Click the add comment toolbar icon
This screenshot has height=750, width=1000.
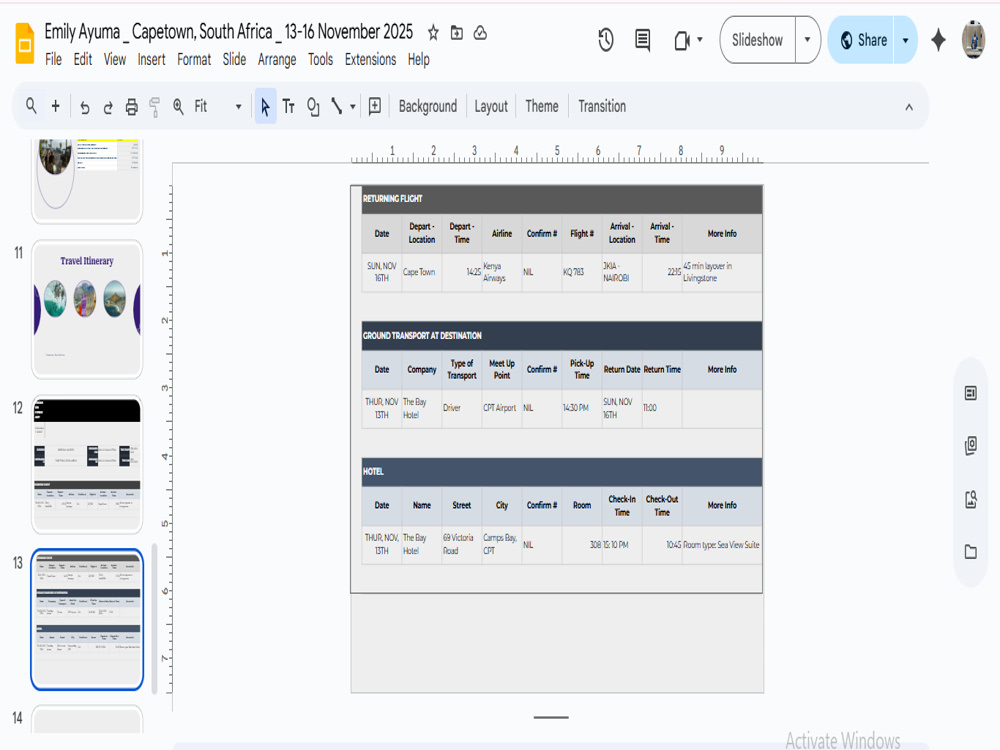pos(375,106)
